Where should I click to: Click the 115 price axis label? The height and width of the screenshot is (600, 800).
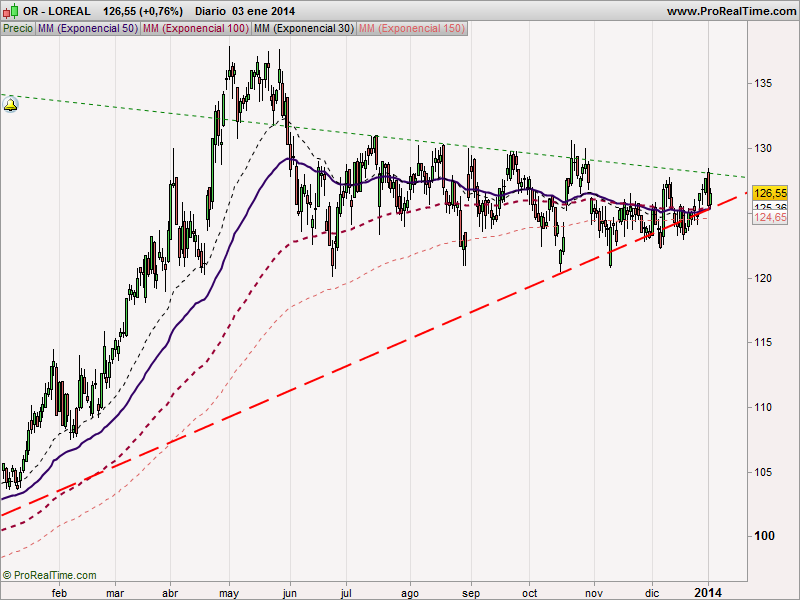click(x=763, y=342)
